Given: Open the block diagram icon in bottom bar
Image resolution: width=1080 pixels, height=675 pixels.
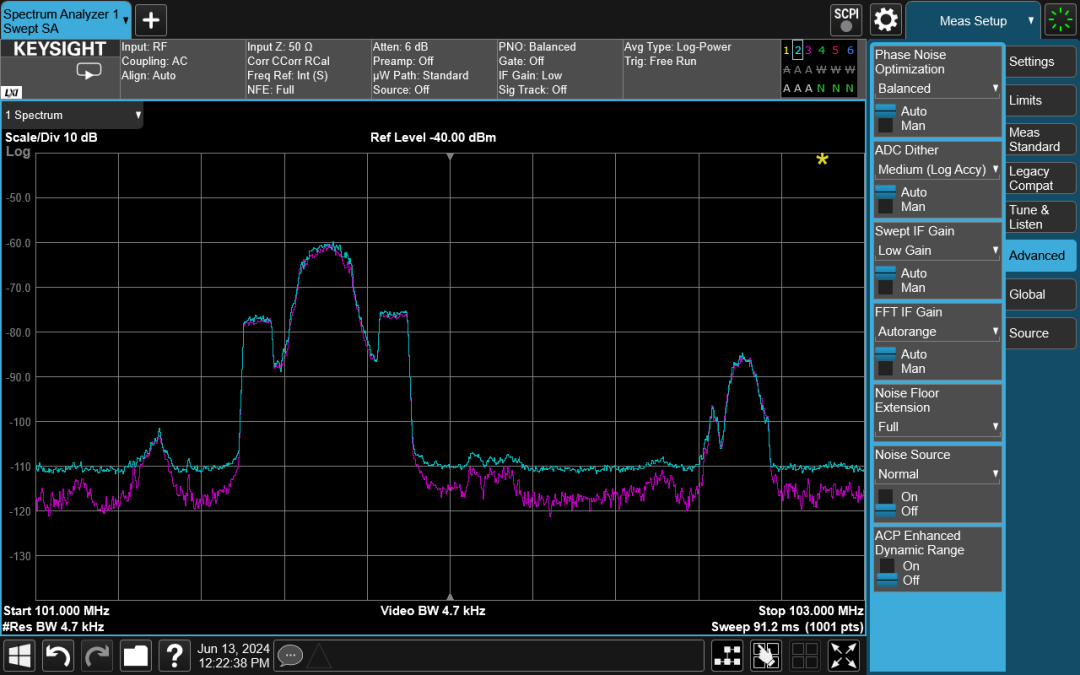Looking at the screenshot, I should click(727, 655).
